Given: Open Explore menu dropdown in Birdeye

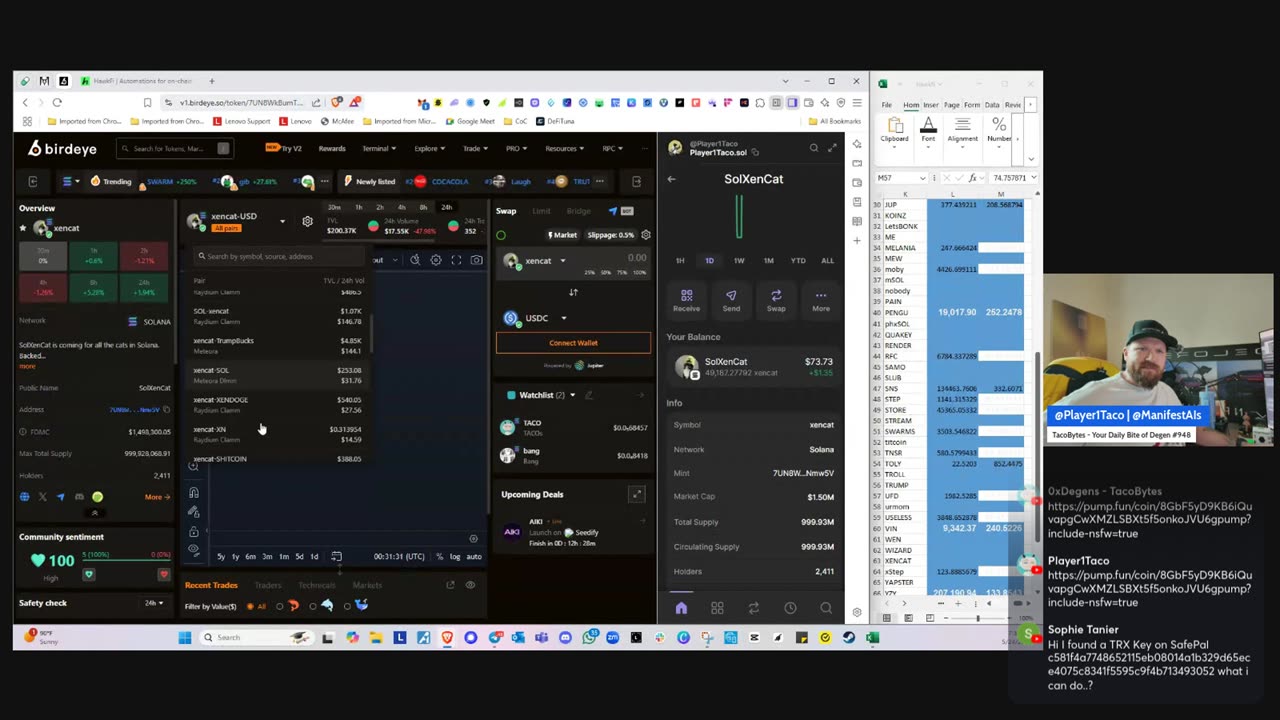Looking at the screenshot, I should coord(430,148).
